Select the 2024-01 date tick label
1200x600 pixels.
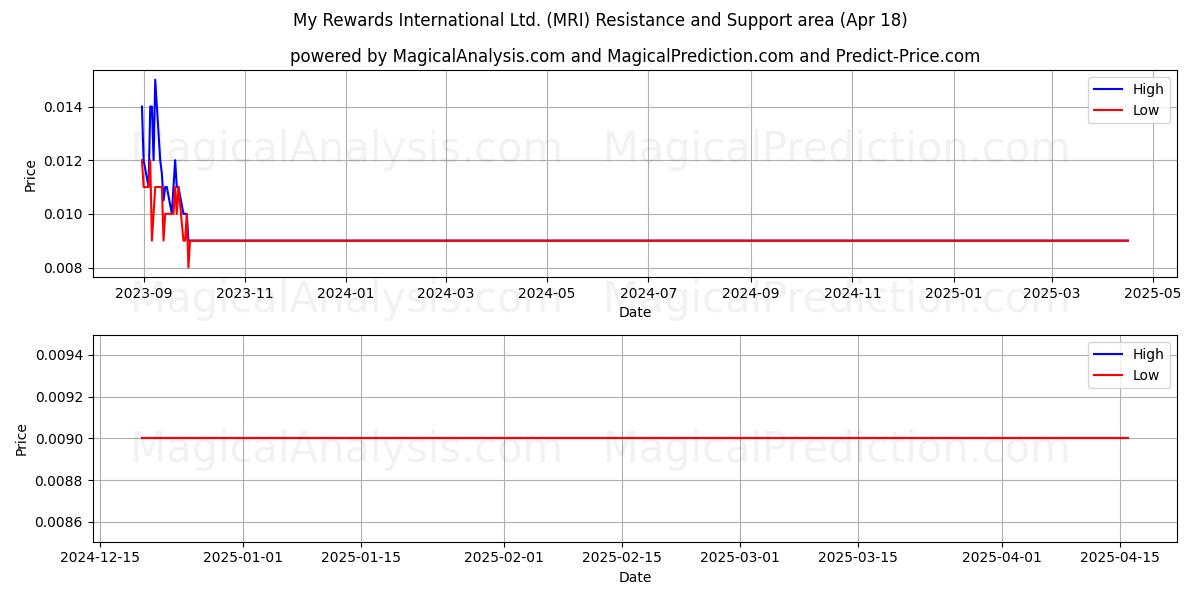(x=346, y=294)
